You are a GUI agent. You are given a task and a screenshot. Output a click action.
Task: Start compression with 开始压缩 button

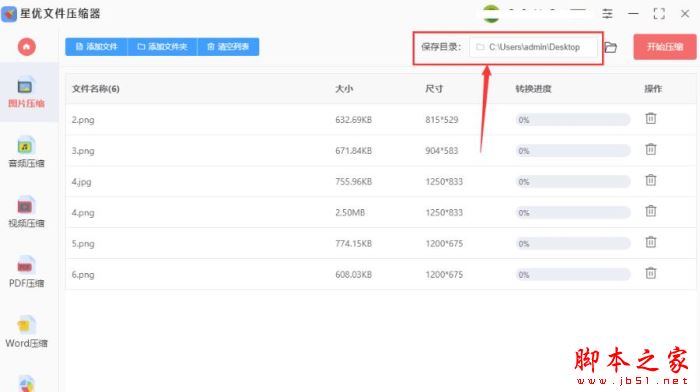665,47
